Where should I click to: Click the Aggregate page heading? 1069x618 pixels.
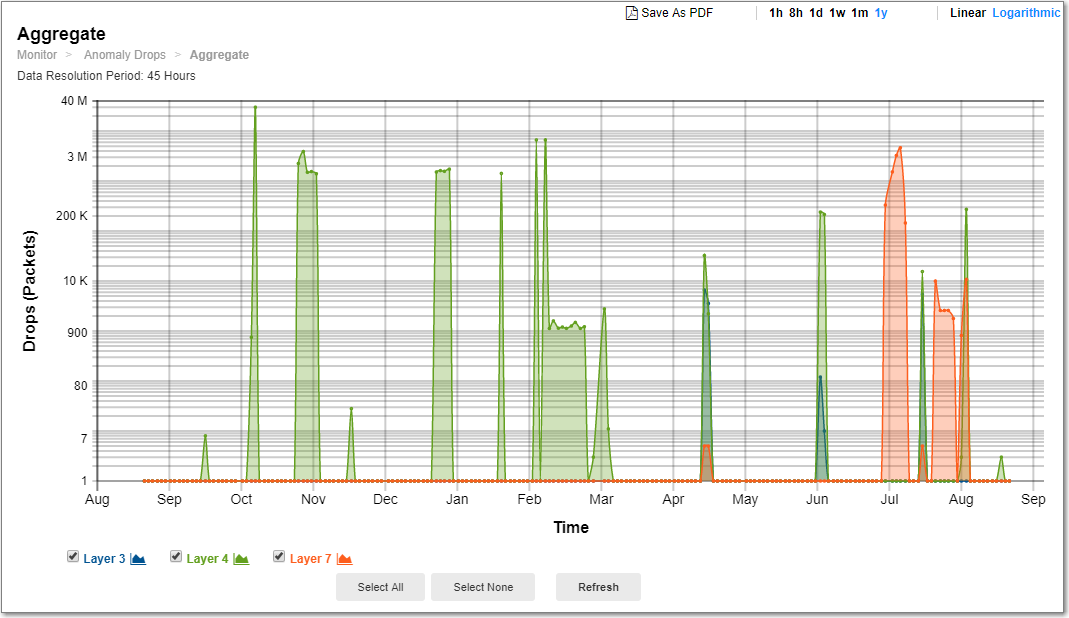pos(61,33)
